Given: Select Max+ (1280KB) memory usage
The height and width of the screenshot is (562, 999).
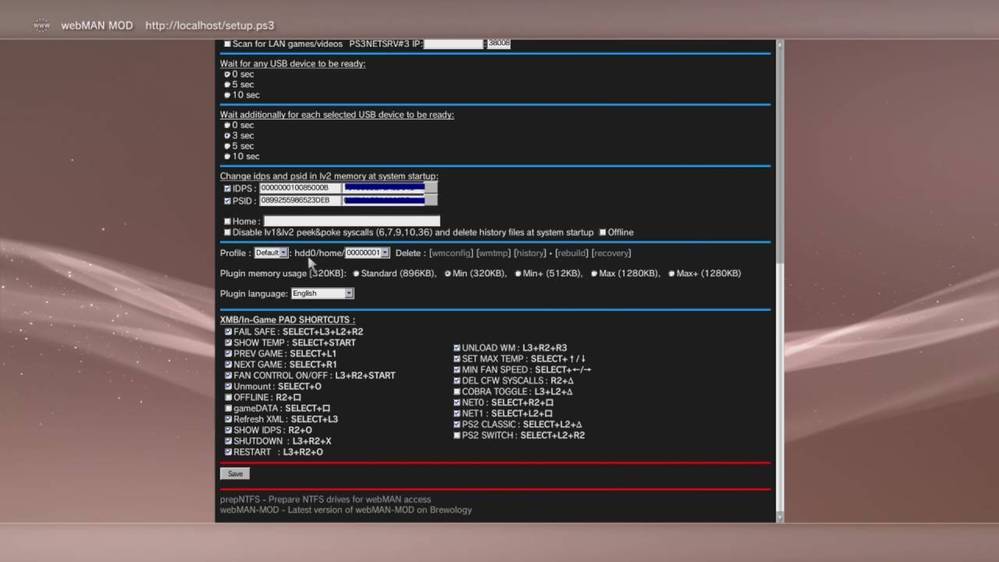Looking at the screenshot, I should (x=671, y=274).
